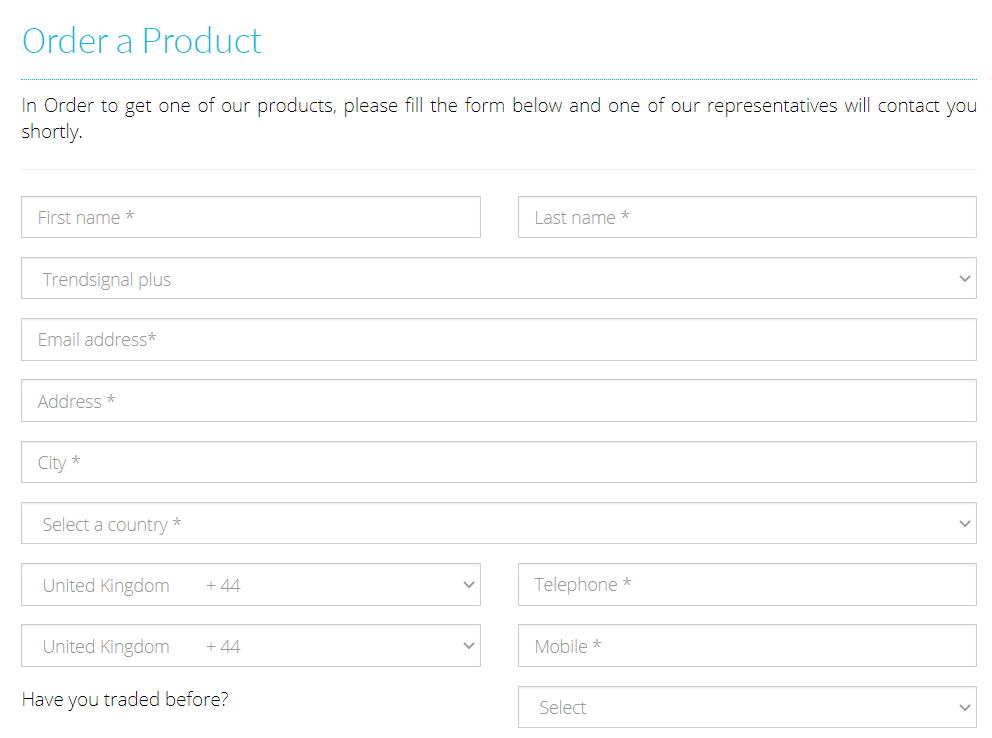
Task: Click the Order a Product heading
Action: tap(142, 41)
